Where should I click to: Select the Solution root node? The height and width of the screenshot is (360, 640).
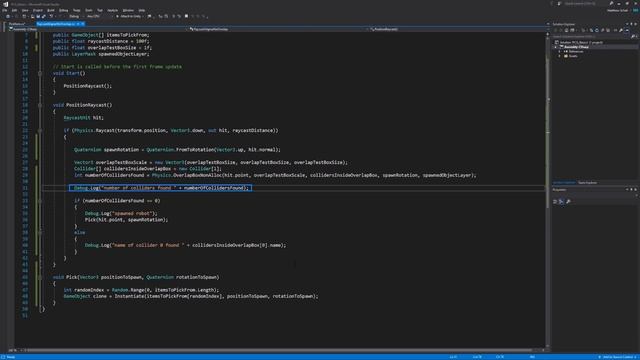pos(580,42)
